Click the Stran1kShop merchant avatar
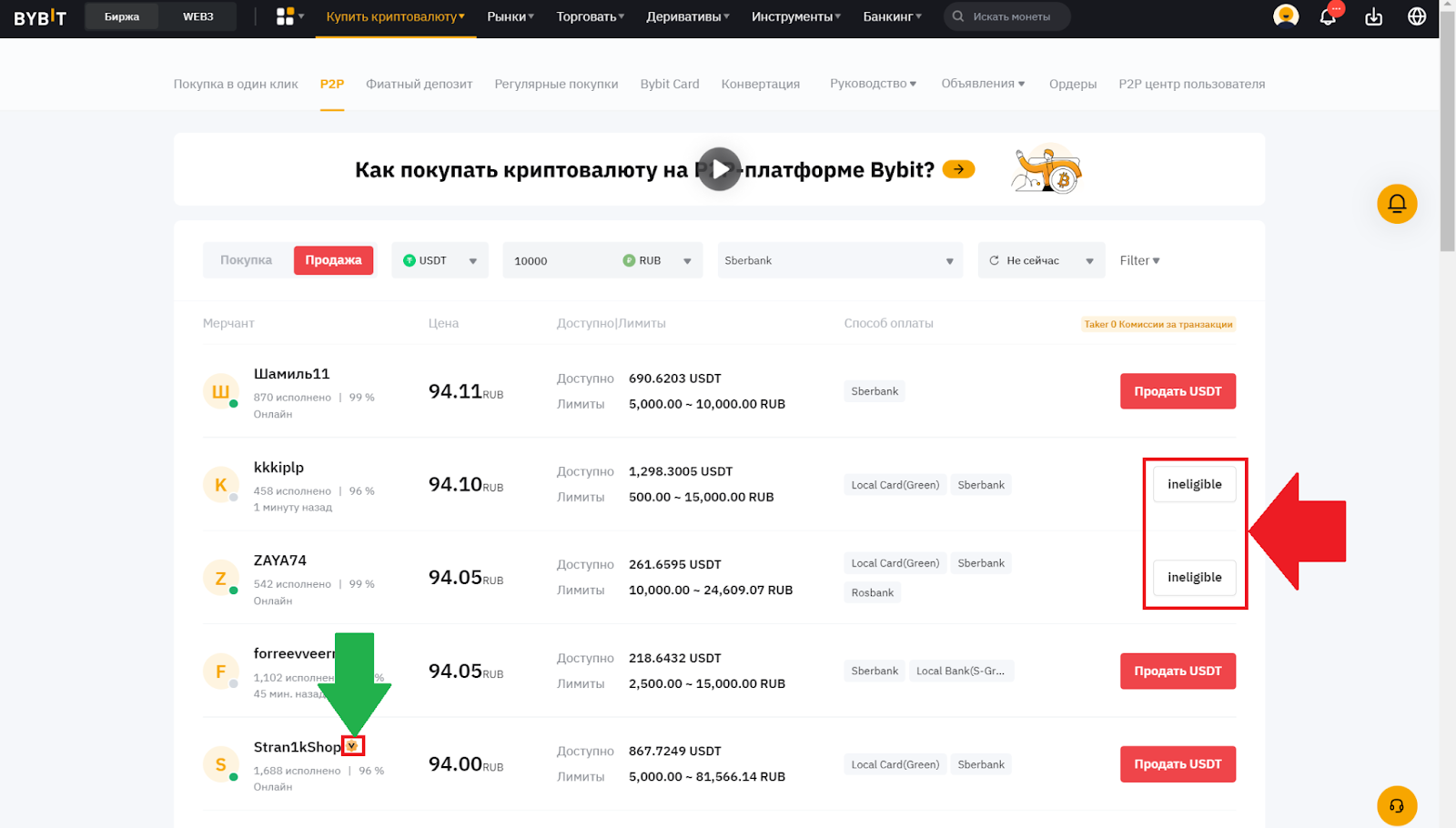 click(x=220, y=764)
